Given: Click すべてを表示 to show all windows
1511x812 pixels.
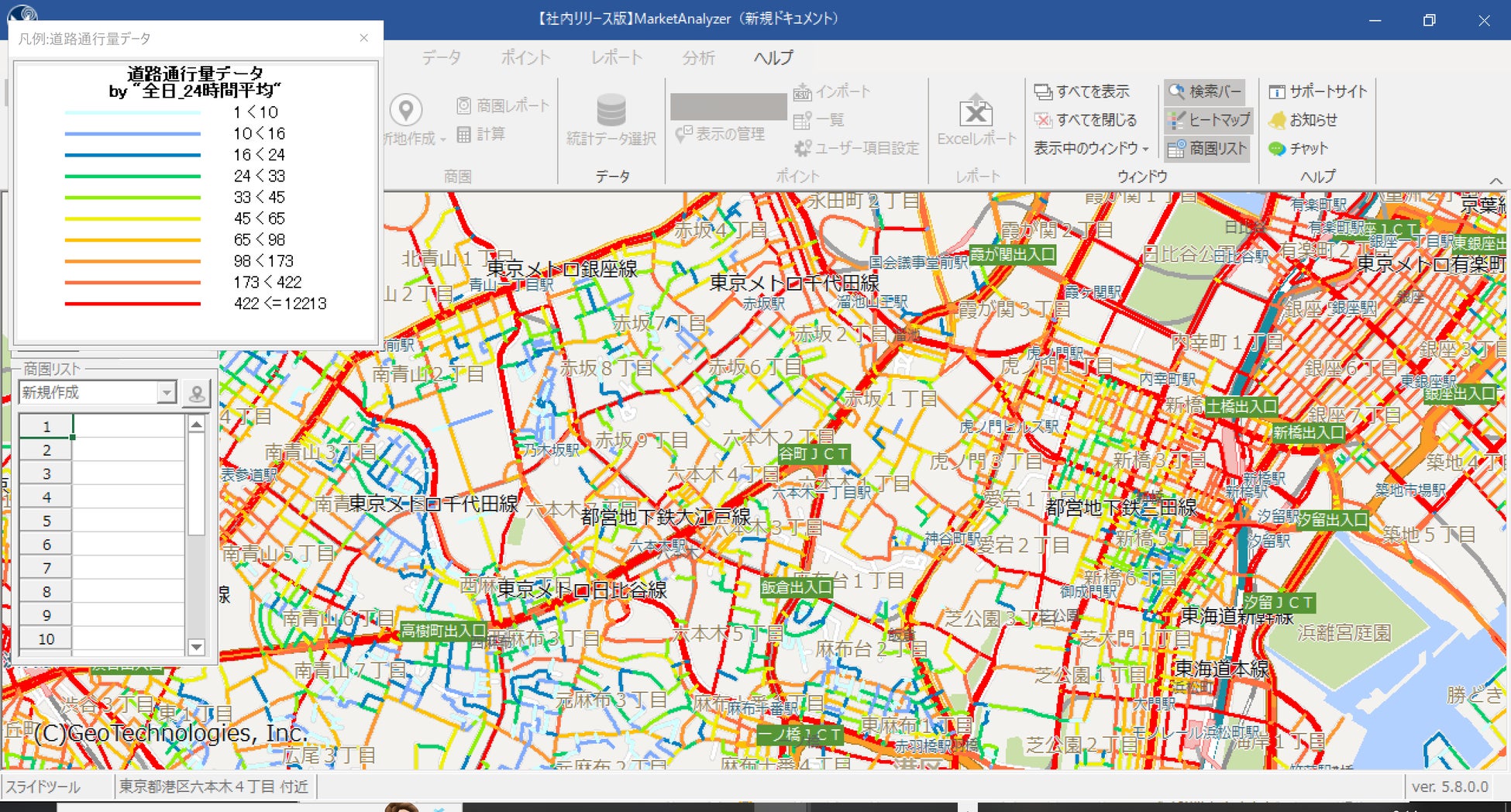Looking at the screenshot, I should (1082, 91).
